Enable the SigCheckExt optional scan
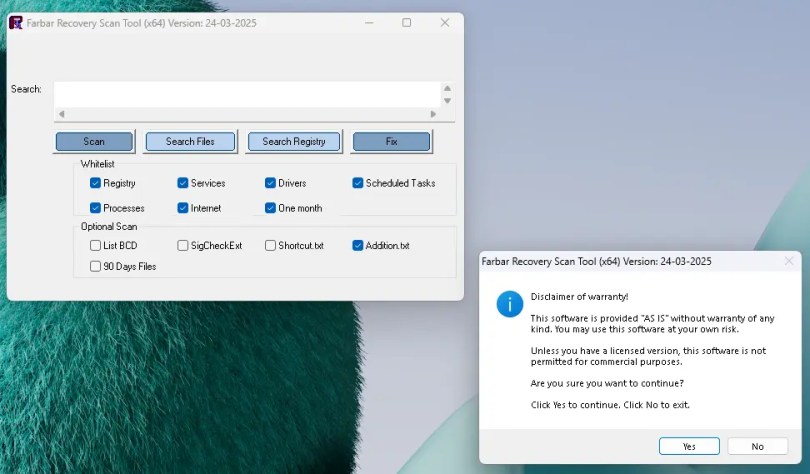 click(x=182, y=245)
